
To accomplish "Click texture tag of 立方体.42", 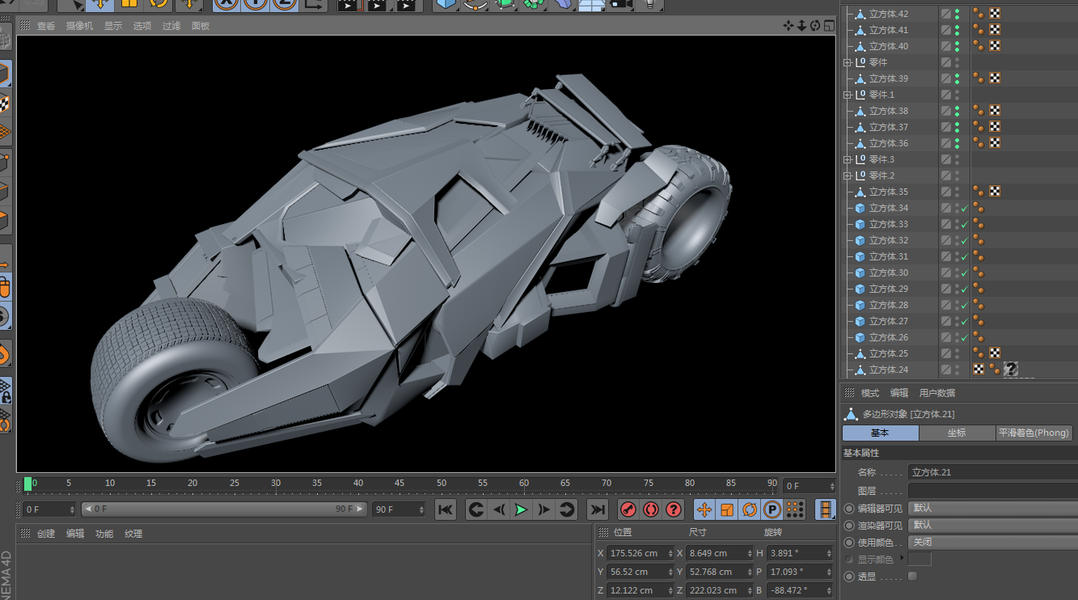I will tap(995, 13).
